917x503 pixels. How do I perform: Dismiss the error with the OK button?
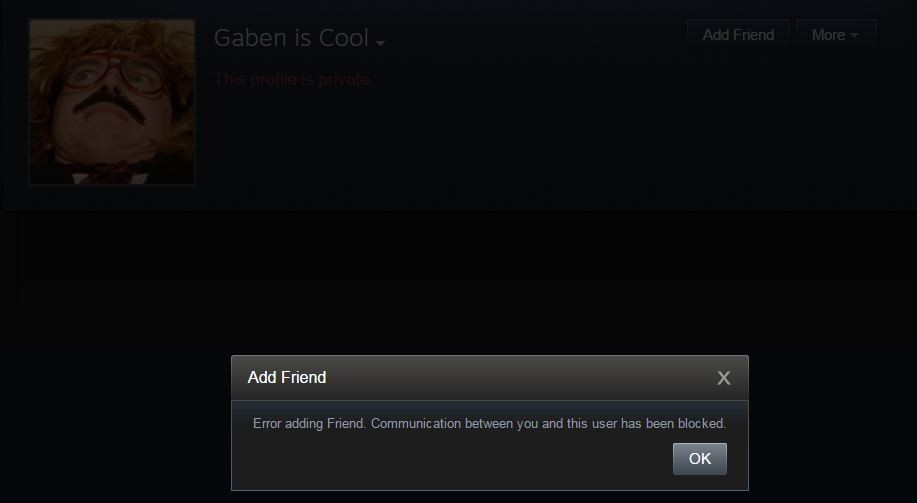coord(699,459)
